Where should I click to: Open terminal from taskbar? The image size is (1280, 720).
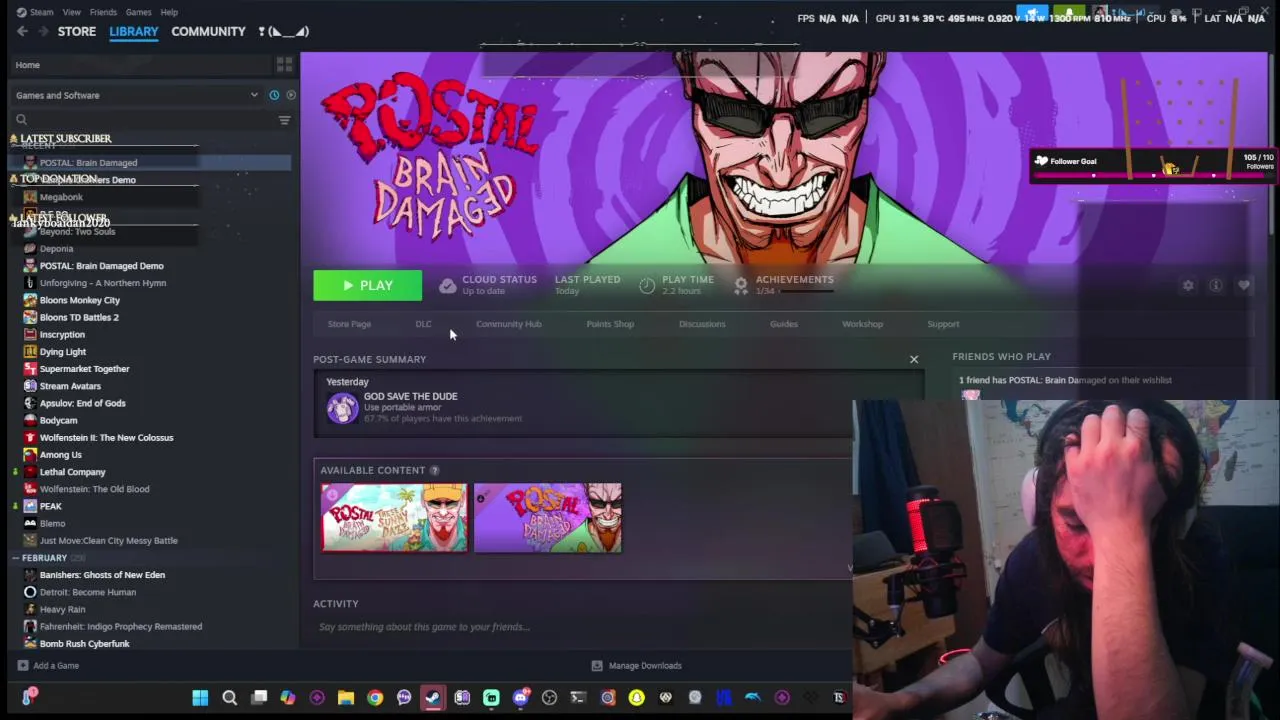tap(578, 698)
